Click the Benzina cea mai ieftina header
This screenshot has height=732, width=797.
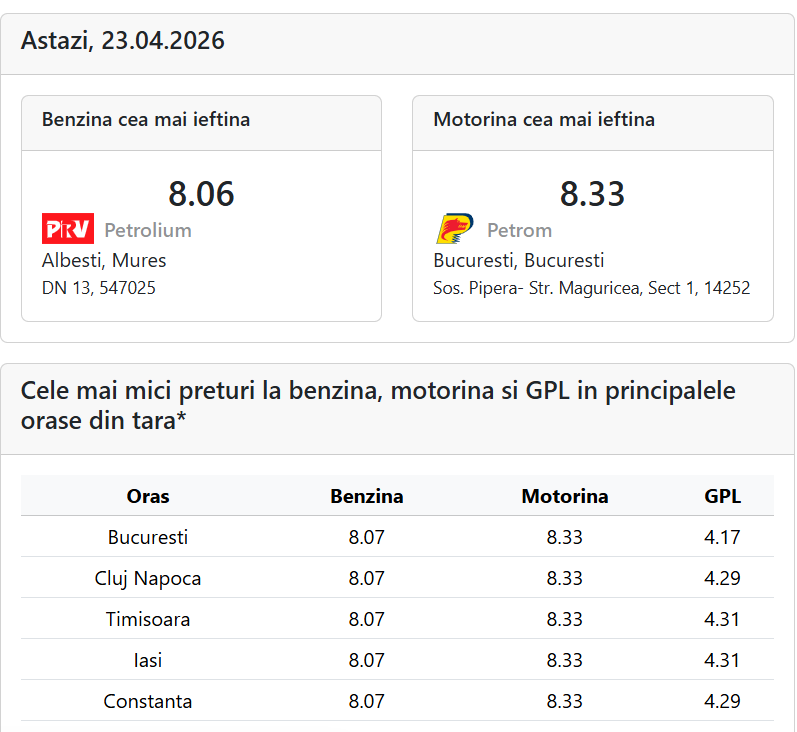pos(146,120)
